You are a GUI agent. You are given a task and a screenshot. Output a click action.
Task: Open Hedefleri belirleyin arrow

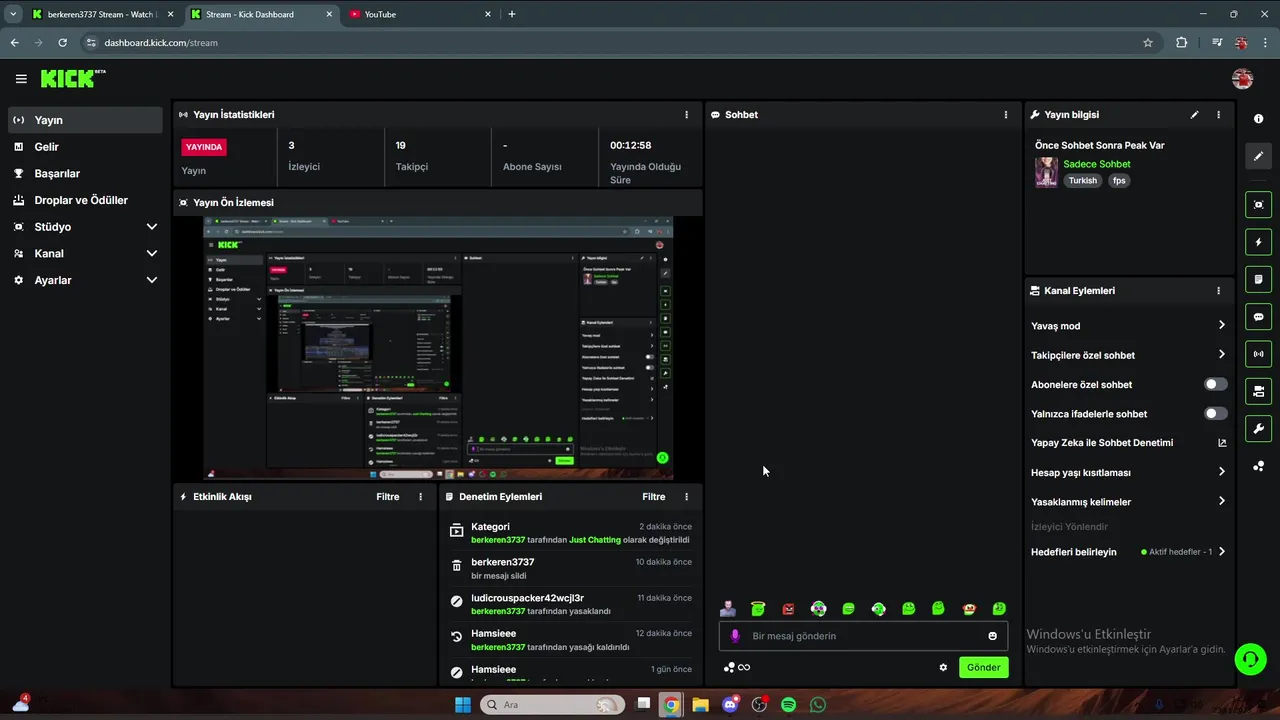1221,551
